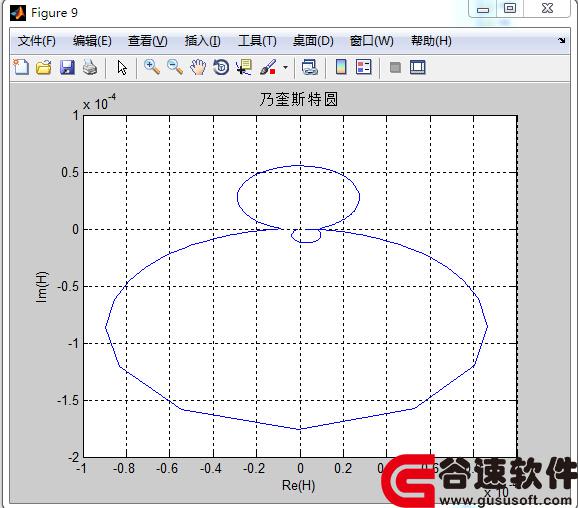Select the Brush data tool
This screenshot has height=508, width=578.
(x=268, y=68)
